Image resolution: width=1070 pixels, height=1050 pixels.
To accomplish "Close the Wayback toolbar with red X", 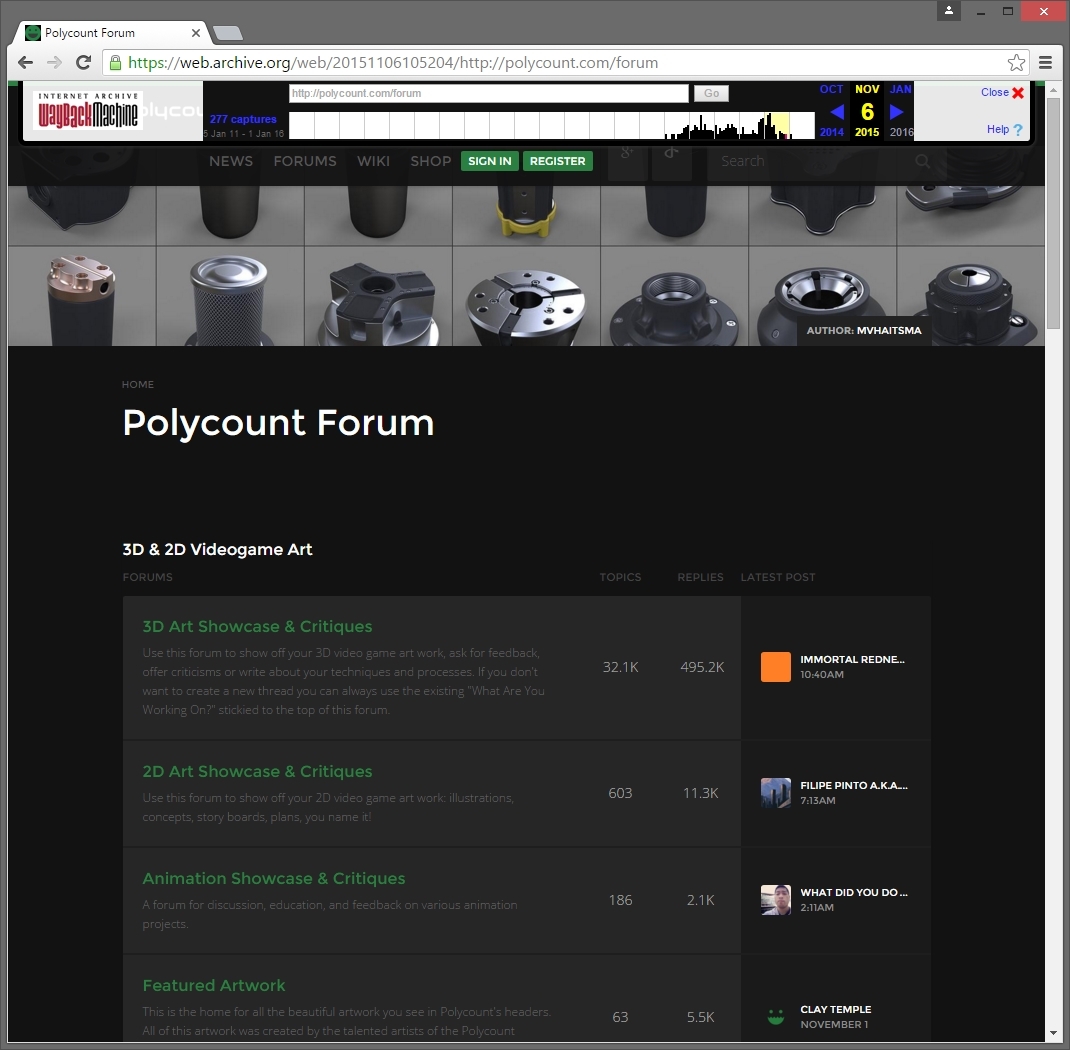I will coord(1017,93).
